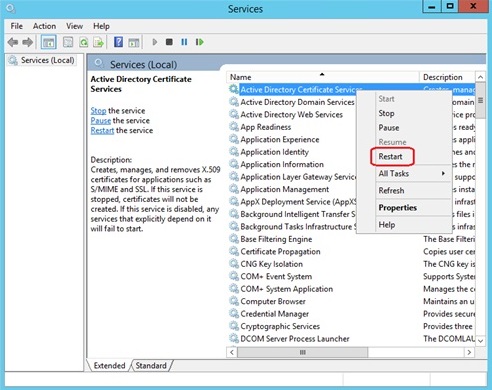Image resolution: width=492 pixels, height=390 pixels.
Task: Click the Pause Service toolbar icon
Action: click(184, 42)
